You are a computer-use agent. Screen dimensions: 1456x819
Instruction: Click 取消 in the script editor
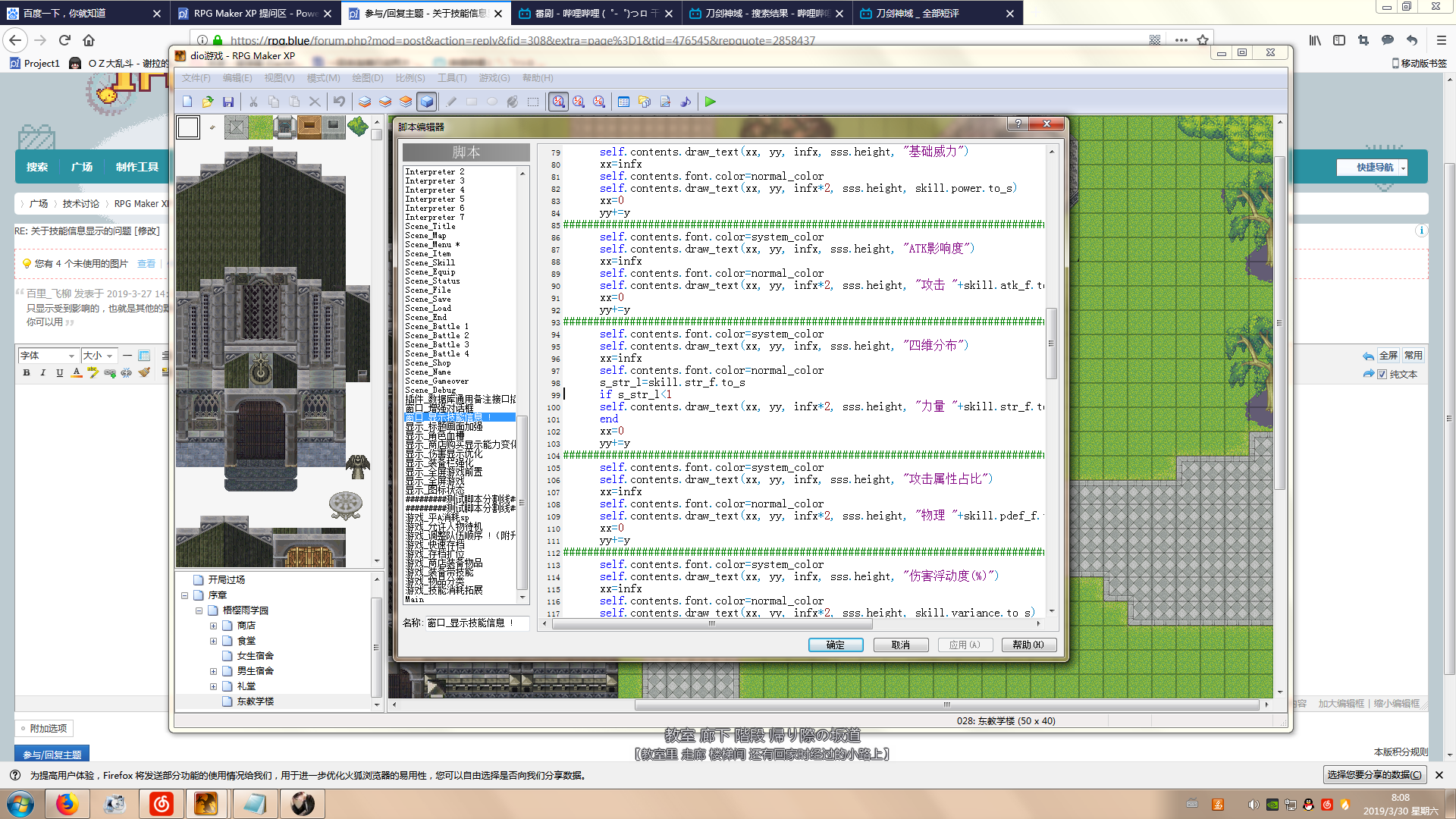tap(901, 645)
